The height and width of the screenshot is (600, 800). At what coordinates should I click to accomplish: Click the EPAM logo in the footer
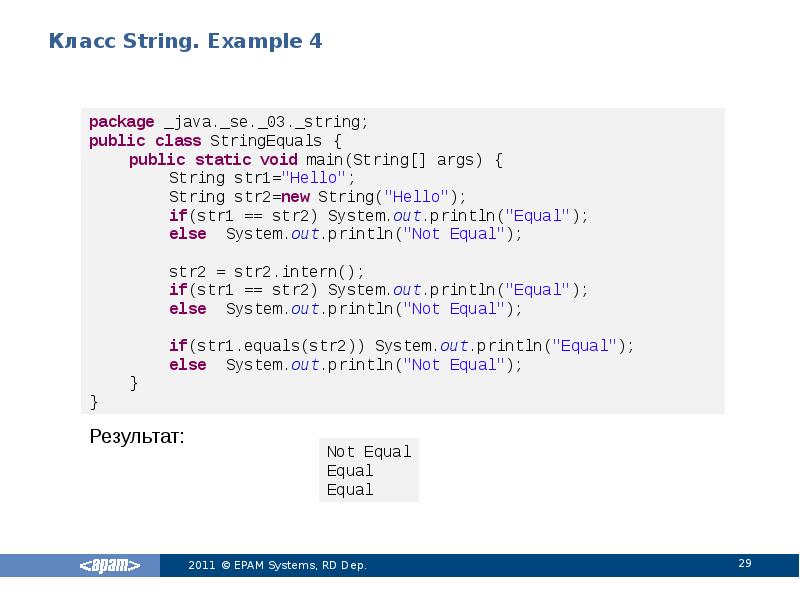pyautogui.click(x=110, y=566)
